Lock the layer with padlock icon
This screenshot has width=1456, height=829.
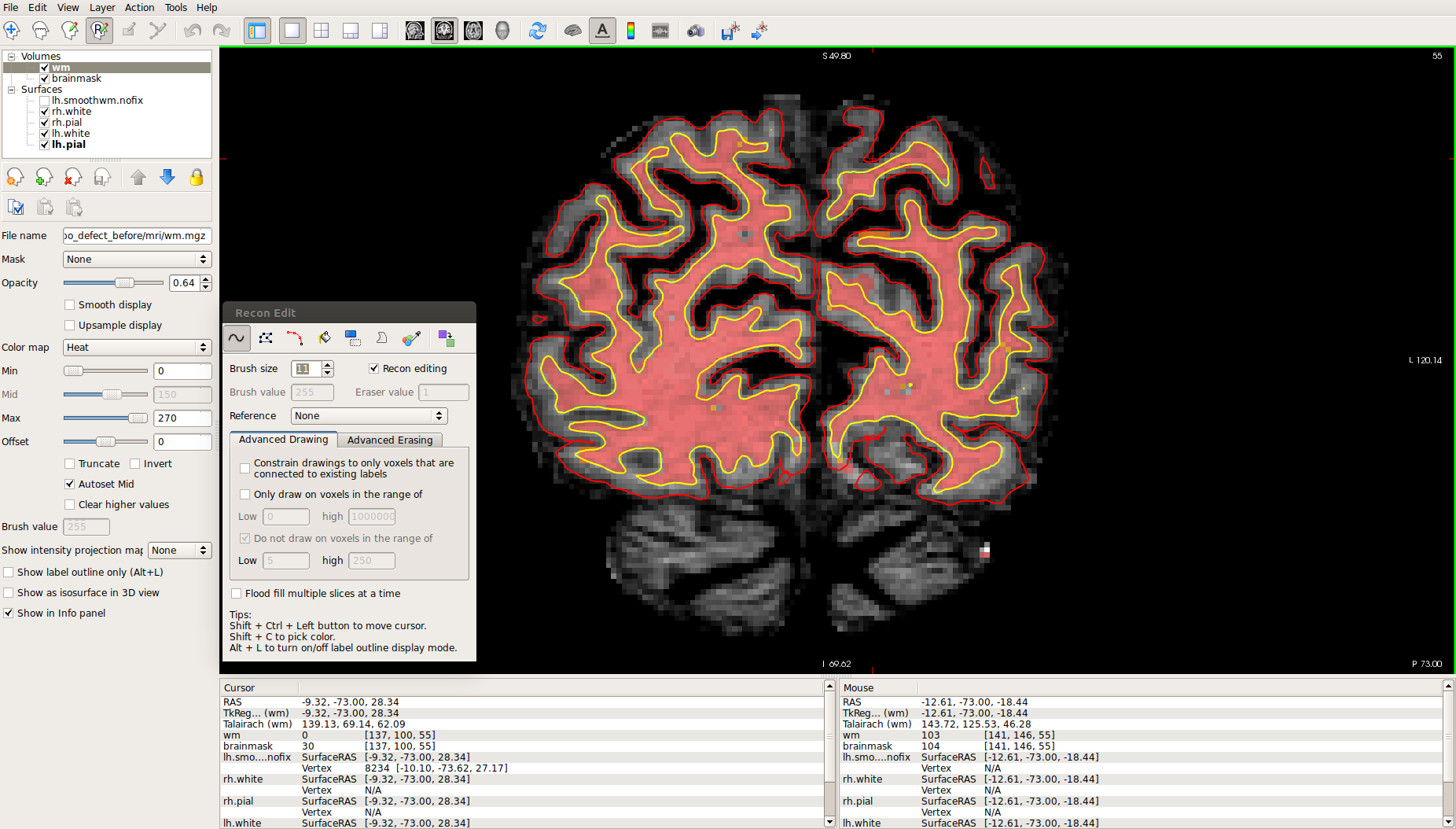click(x=197, y=178)
